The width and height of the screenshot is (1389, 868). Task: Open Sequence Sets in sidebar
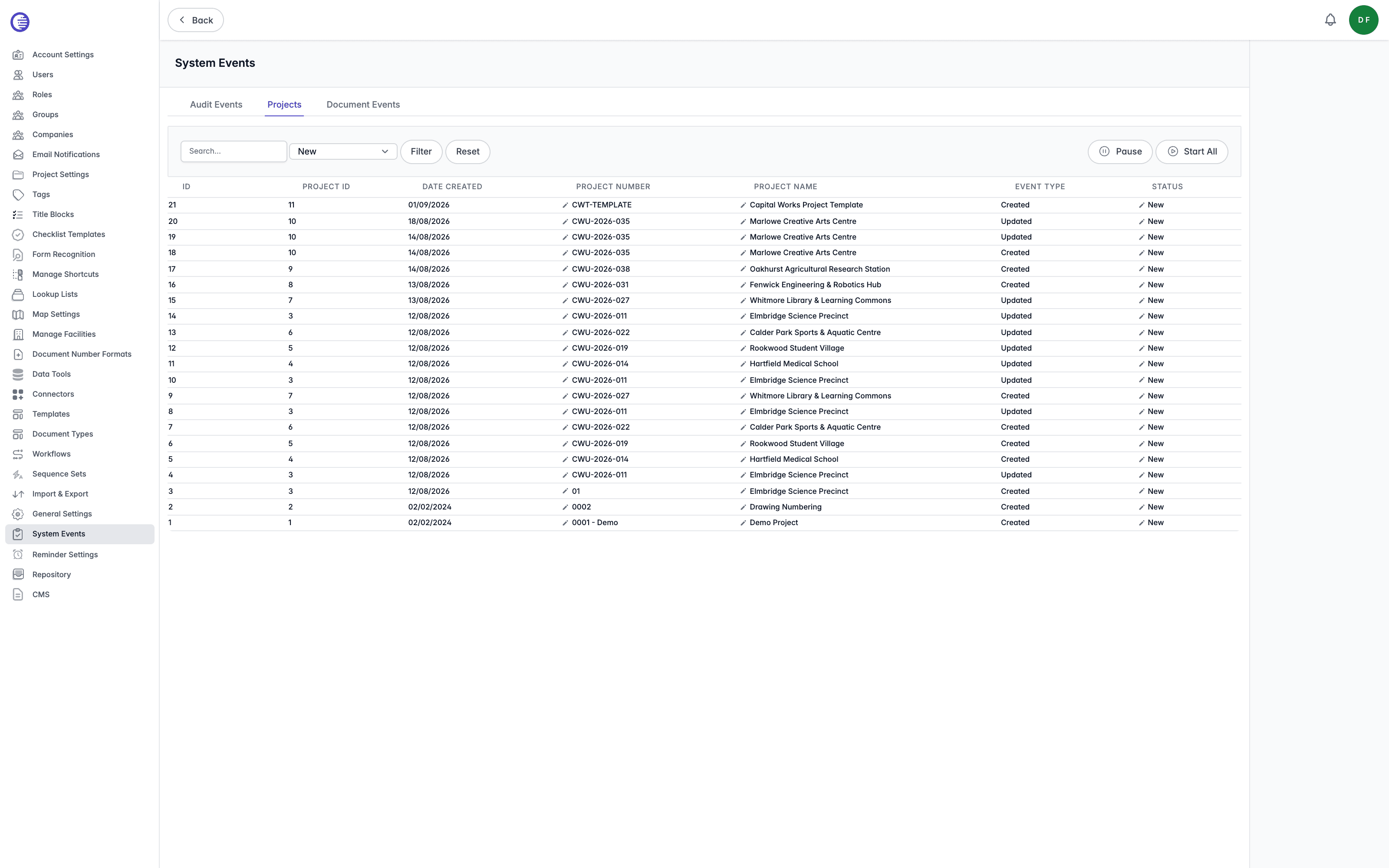tap(80, 474)
